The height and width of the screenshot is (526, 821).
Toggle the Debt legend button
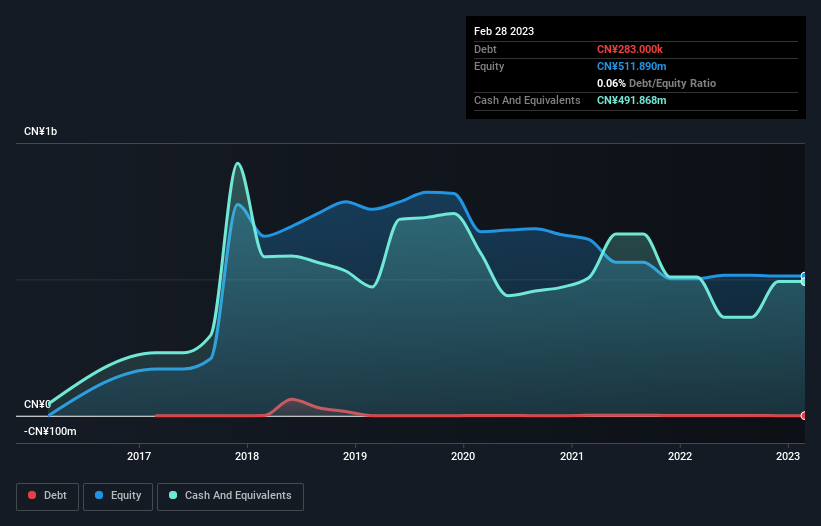(48, 496)
